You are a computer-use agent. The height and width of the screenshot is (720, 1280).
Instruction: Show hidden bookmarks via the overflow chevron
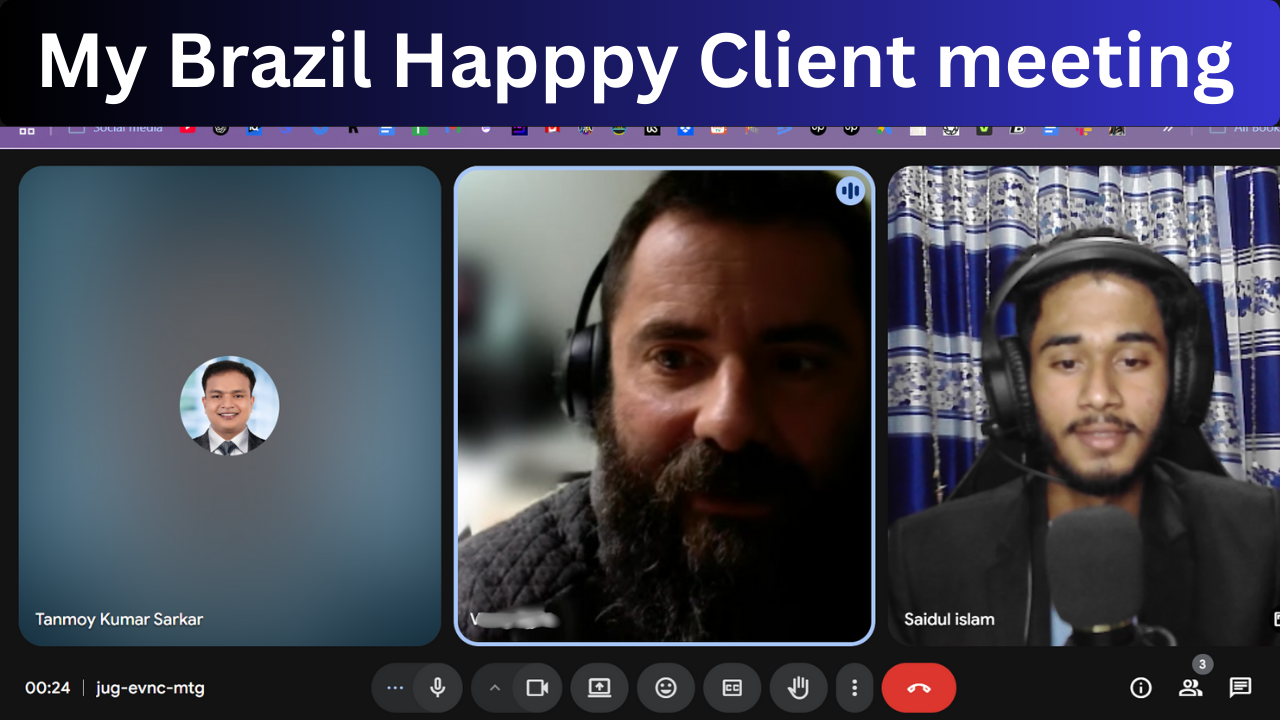[x=1167, y=129]
